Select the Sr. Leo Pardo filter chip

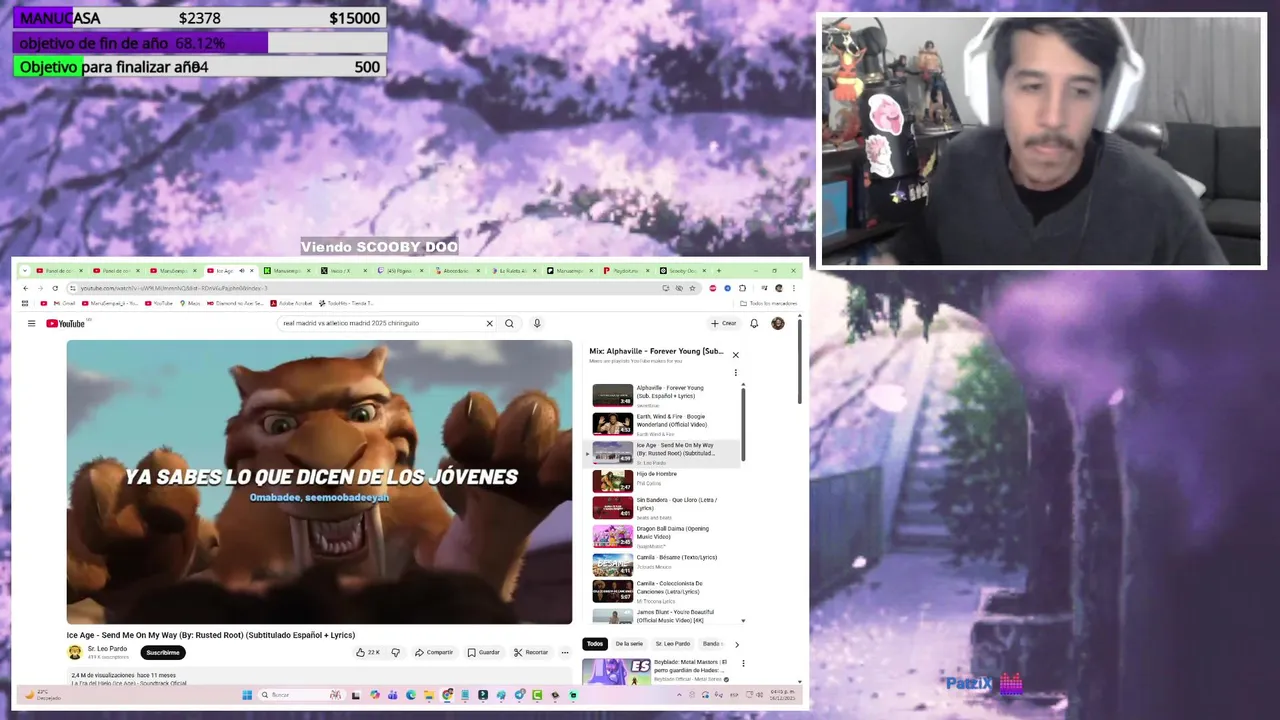click(x=673, y=644)
